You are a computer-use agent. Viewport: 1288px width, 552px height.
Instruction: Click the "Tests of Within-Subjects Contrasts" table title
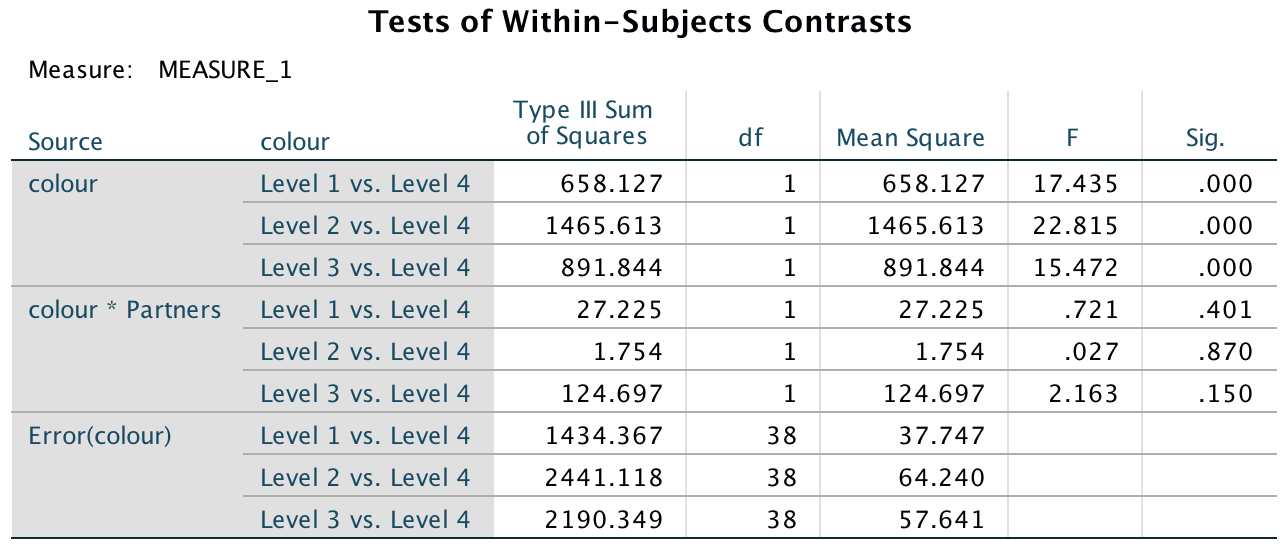tap(640, 22)
